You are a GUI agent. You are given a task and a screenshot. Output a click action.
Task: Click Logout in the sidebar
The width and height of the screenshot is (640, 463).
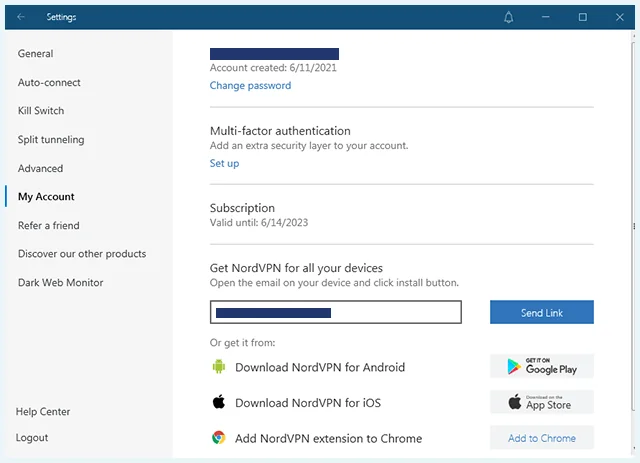(32, 438)
